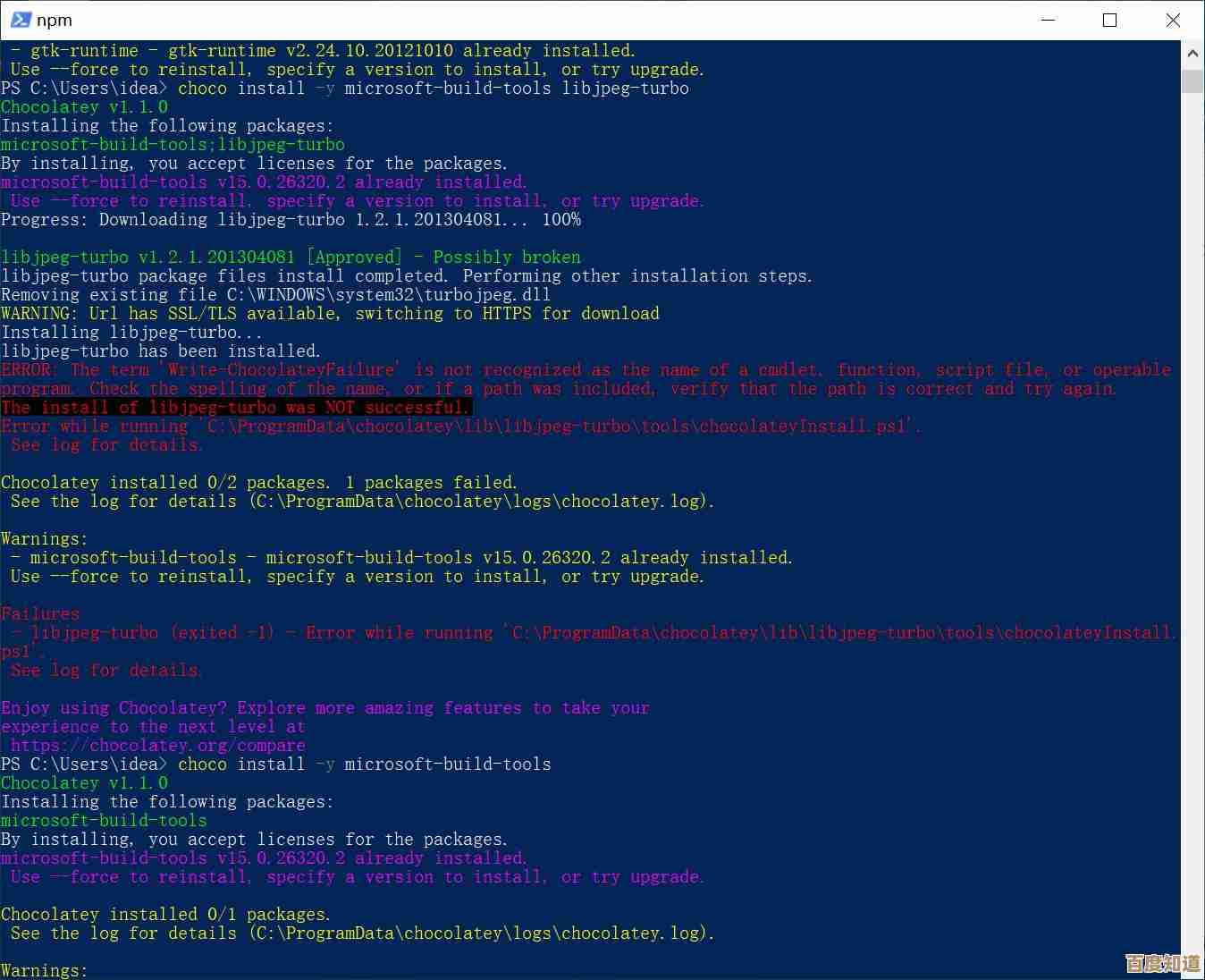
Task: Click the 'Enjoy using Chocolatey?' promo text
Action: (324, 708)
